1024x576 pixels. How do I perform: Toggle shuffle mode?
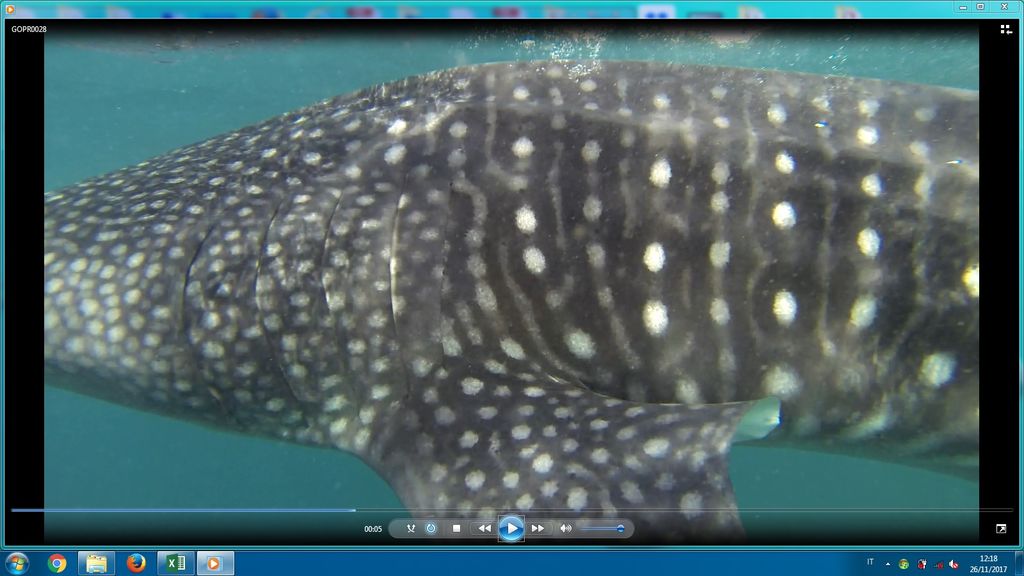pos(411,528)
